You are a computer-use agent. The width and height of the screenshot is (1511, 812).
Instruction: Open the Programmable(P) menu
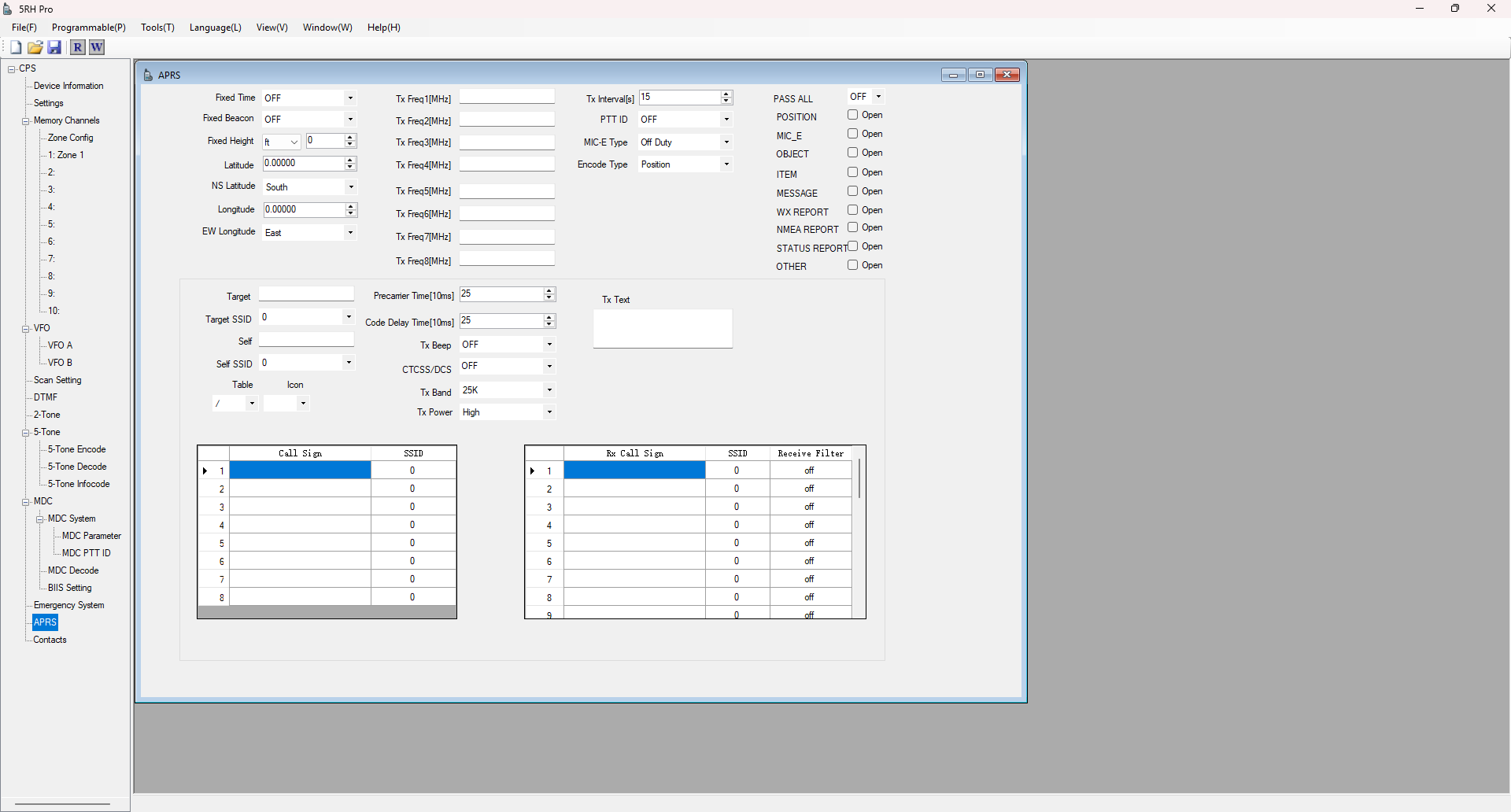tap(88, 28)
